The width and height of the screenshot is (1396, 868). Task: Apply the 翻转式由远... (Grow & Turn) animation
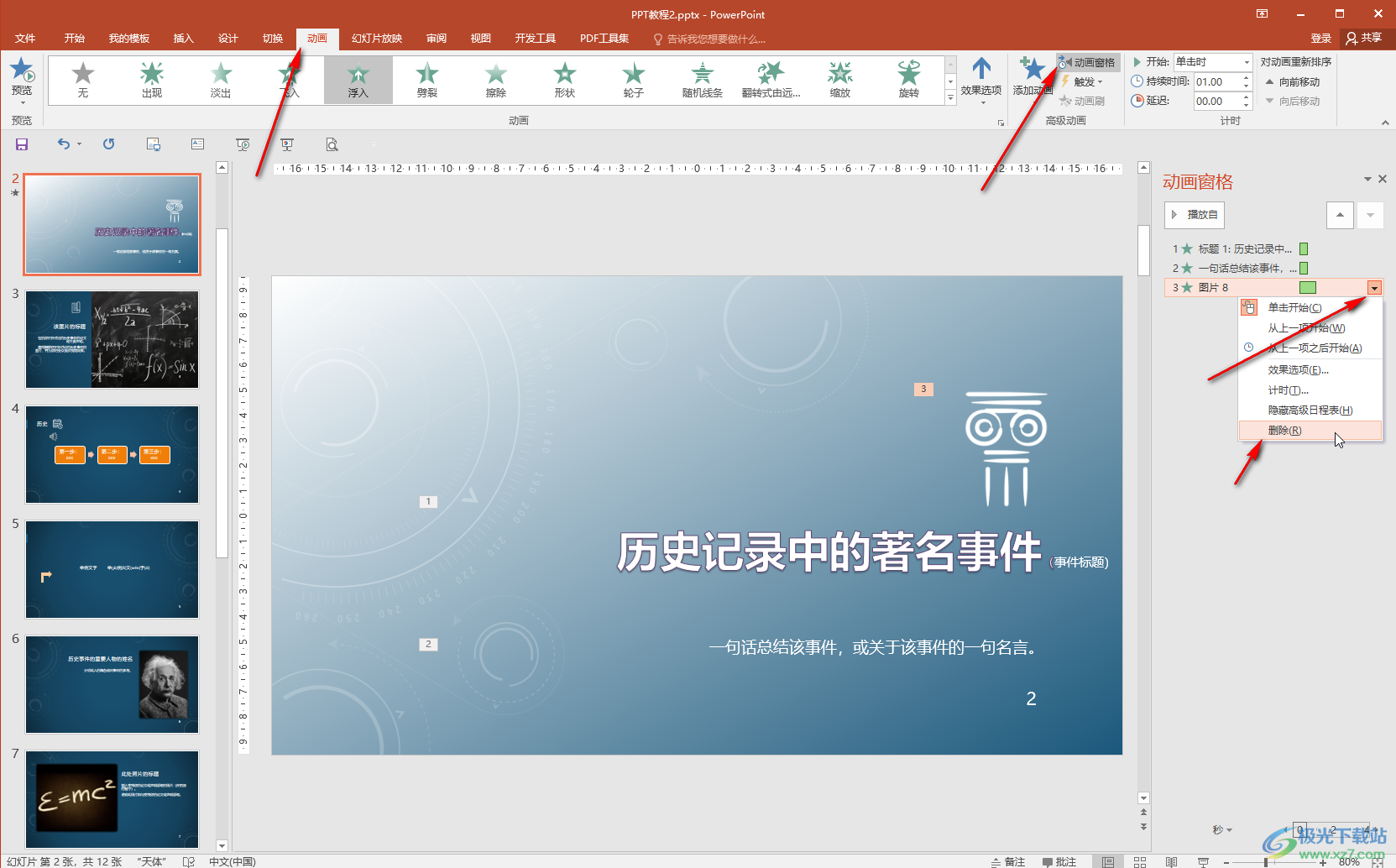pyautogui.click(x=771, y=80)
